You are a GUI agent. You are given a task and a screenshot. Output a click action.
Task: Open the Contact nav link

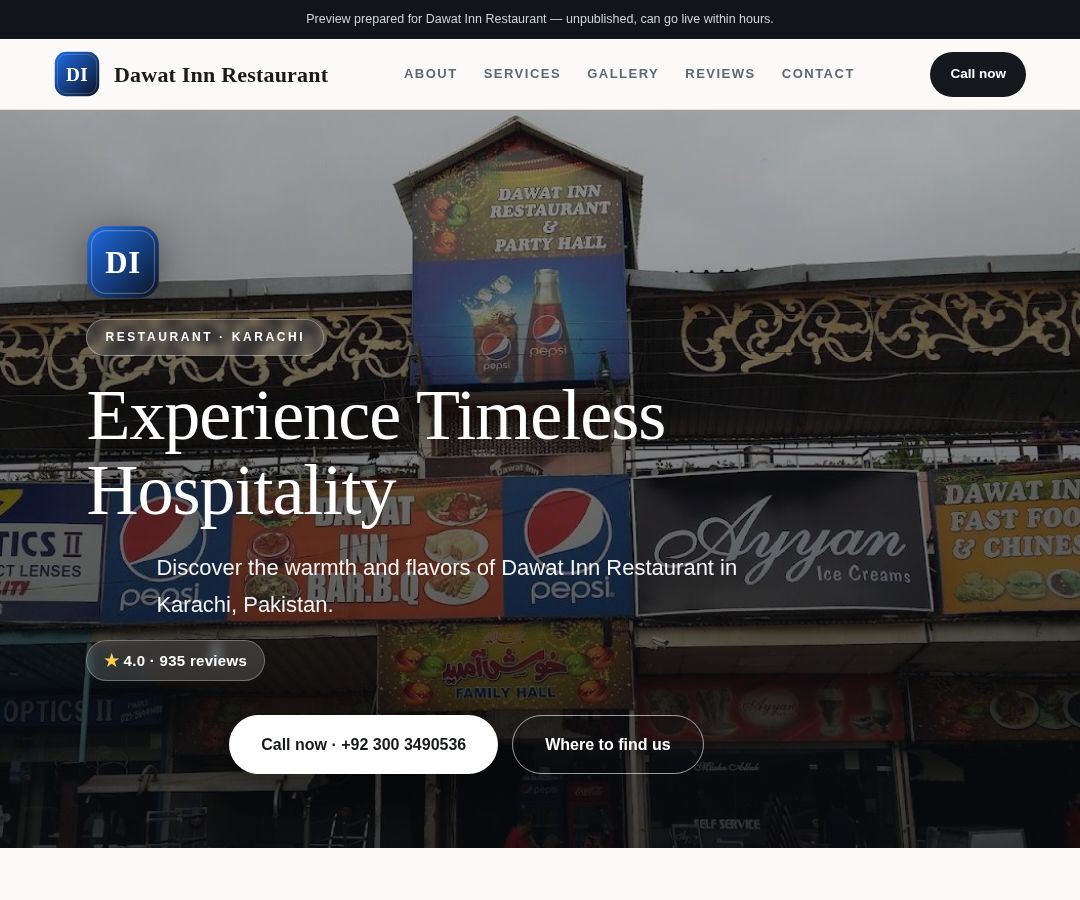tap(818, 74)
